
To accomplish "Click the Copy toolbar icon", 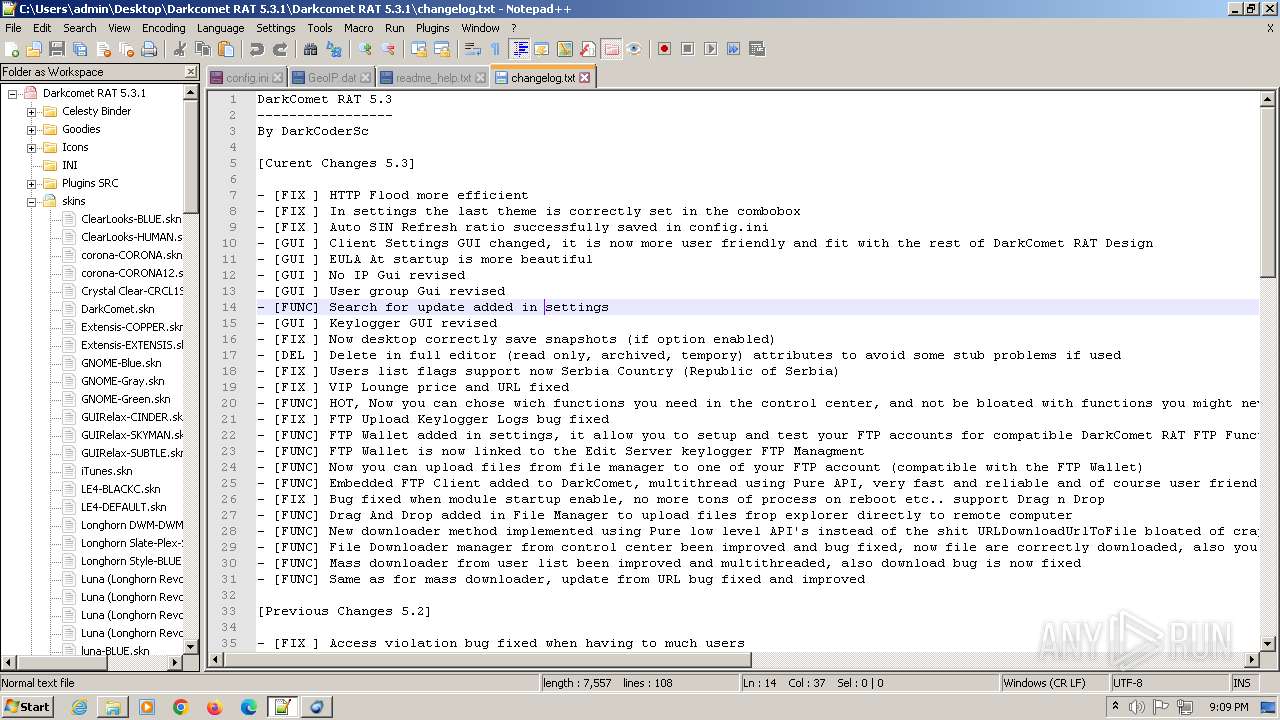I will click(203, 49).
